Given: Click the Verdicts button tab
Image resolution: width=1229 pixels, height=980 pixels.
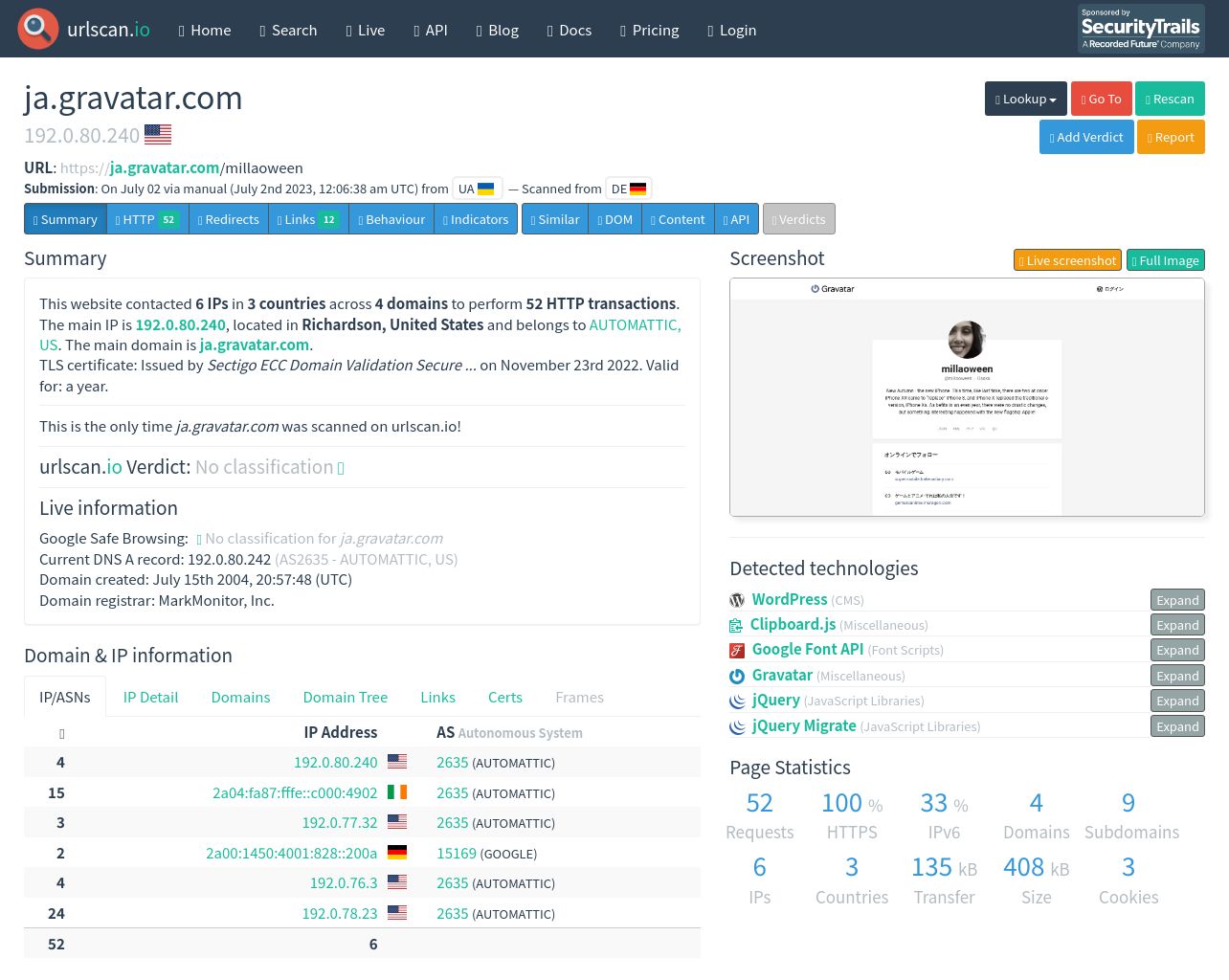Looking at the screenshot, I should (799, 219).
